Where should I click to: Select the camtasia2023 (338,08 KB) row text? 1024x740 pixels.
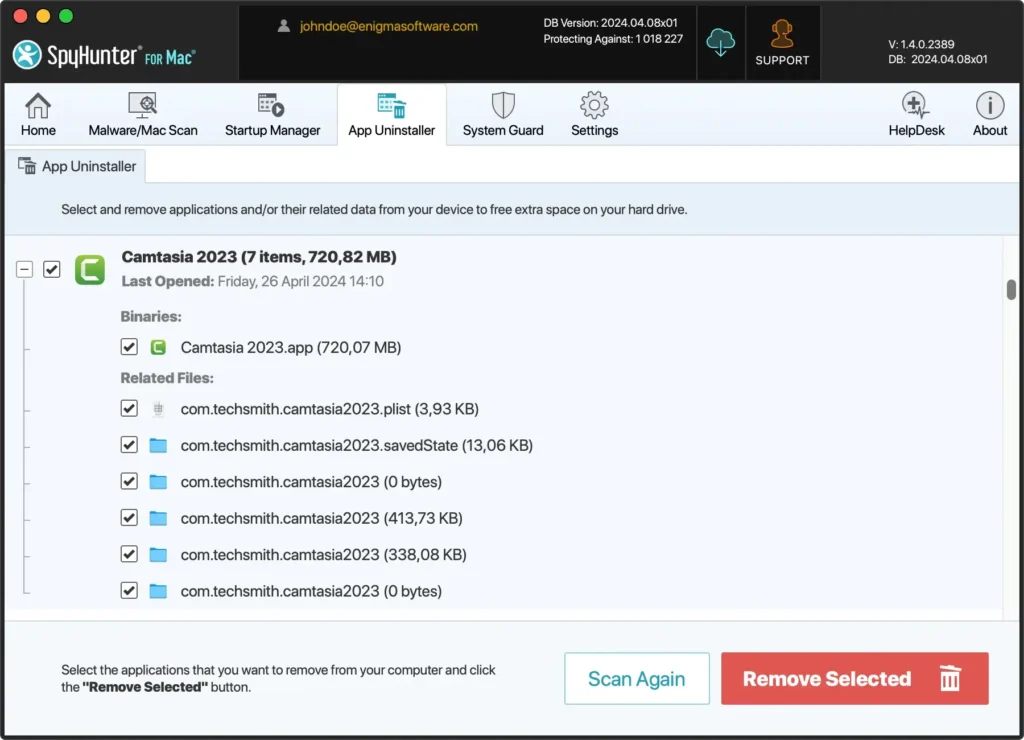point(323,555)
